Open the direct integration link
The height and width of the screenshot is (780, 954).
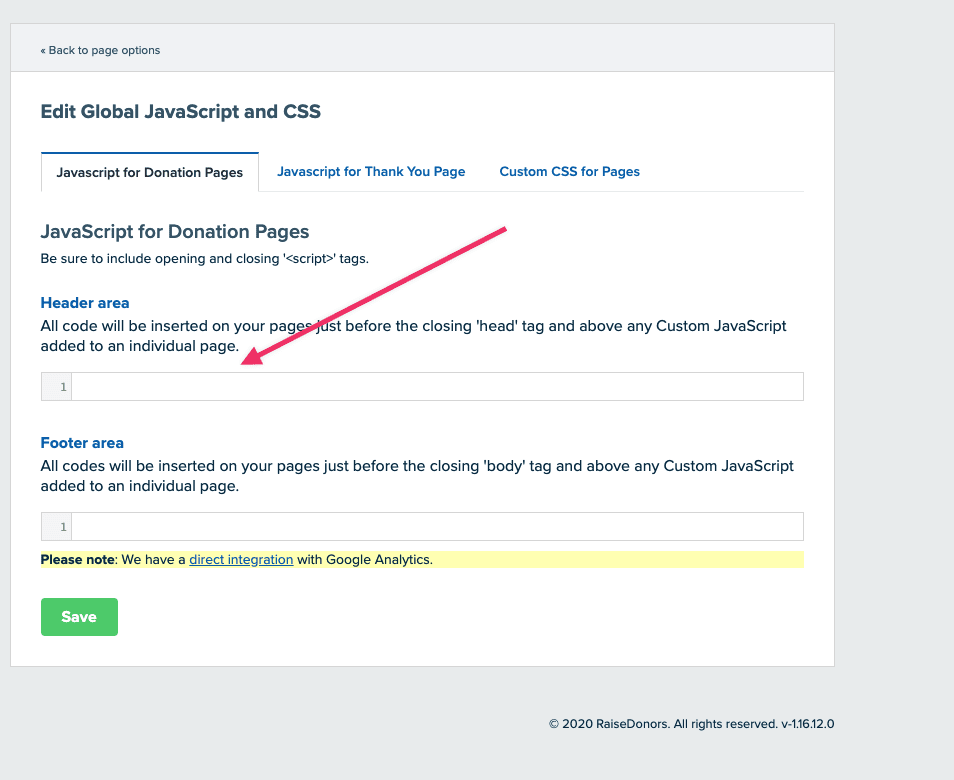(241, 560)
